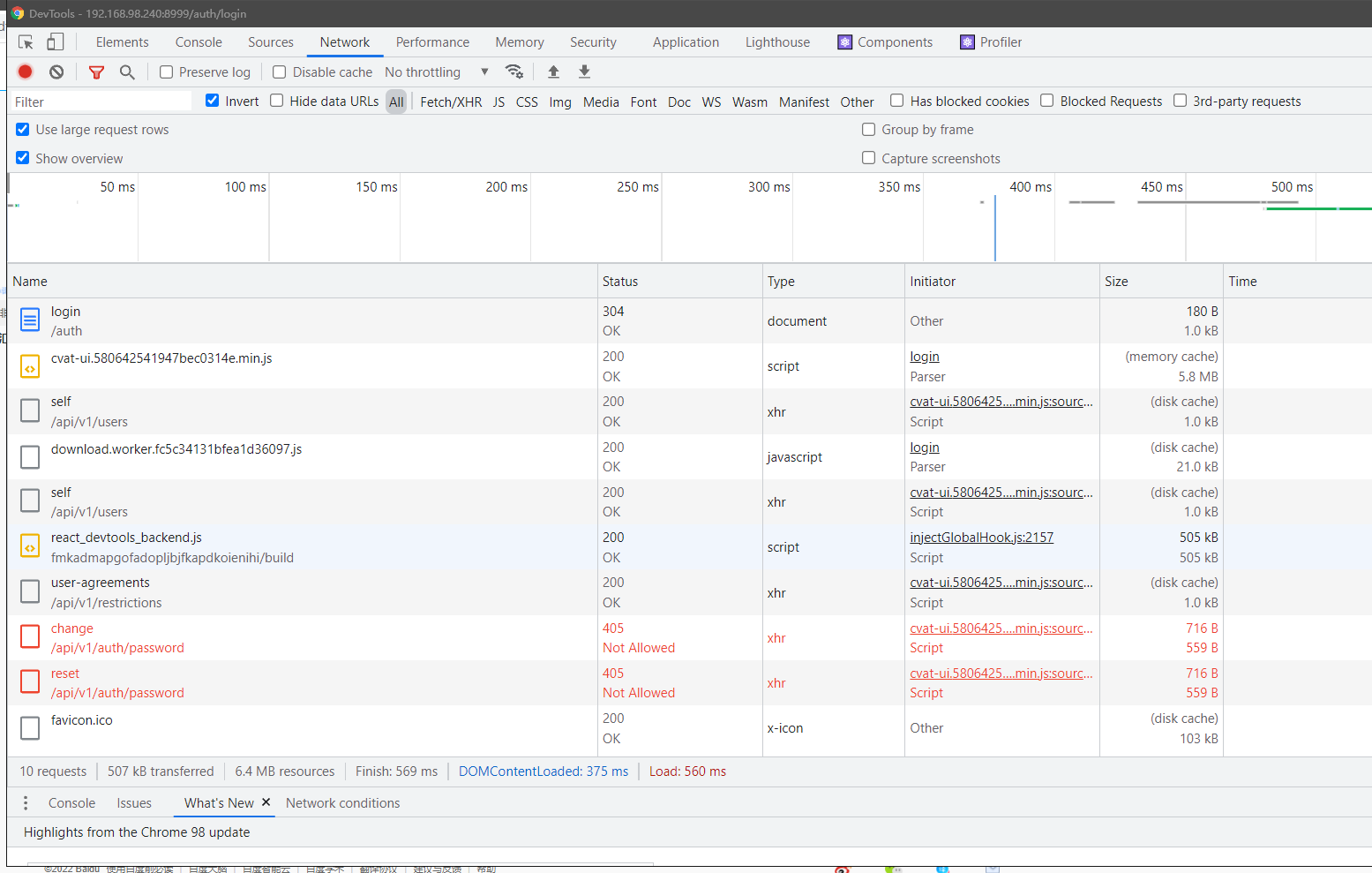Import a HAR file

point(553,71)
